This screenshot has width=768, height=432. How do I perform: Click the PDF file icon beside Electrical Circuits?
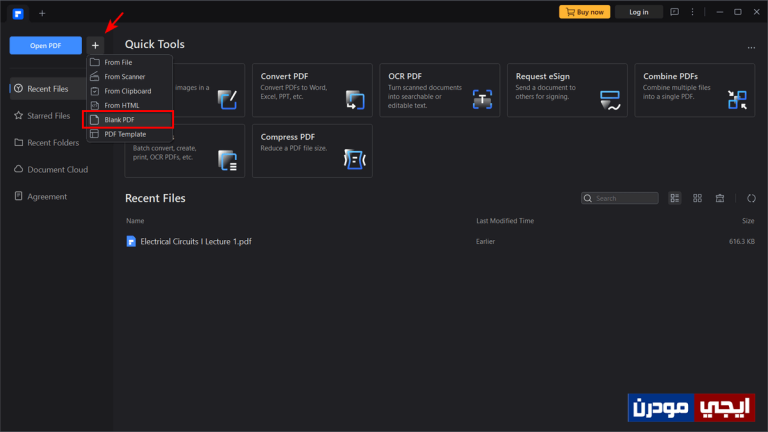click(131, 241)
